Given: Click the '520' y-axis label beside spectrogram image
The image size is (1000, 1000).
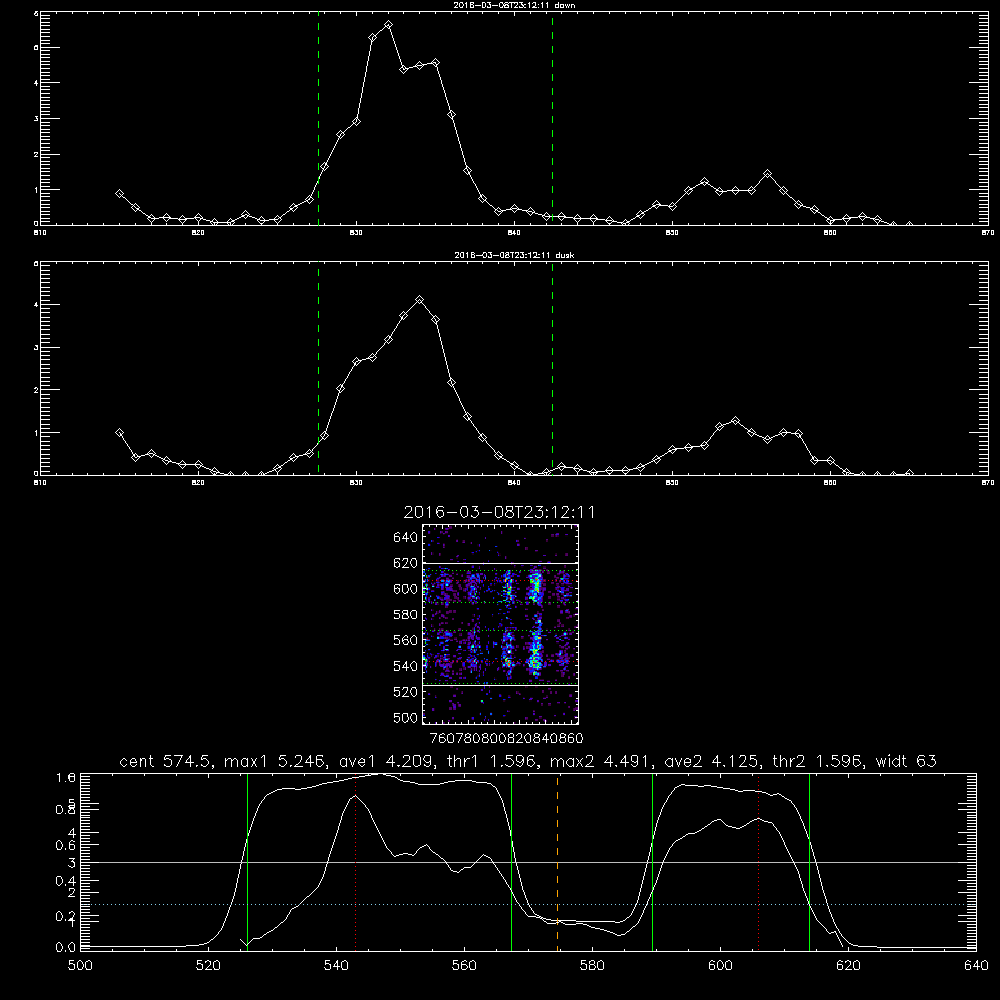Looking at the screenshot, I should (x=405, y=692).
